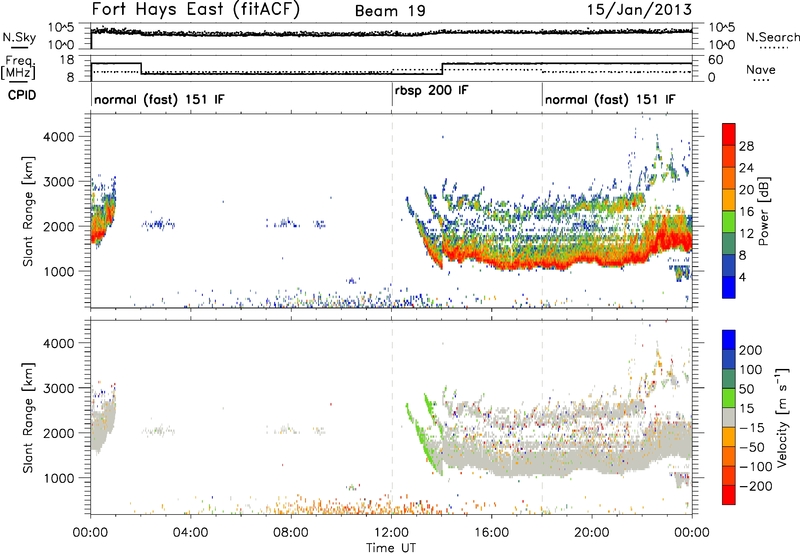Click the '4000' tick of power panel
The height and width of the screenshot is (554, 800).
tap(59, 137)
